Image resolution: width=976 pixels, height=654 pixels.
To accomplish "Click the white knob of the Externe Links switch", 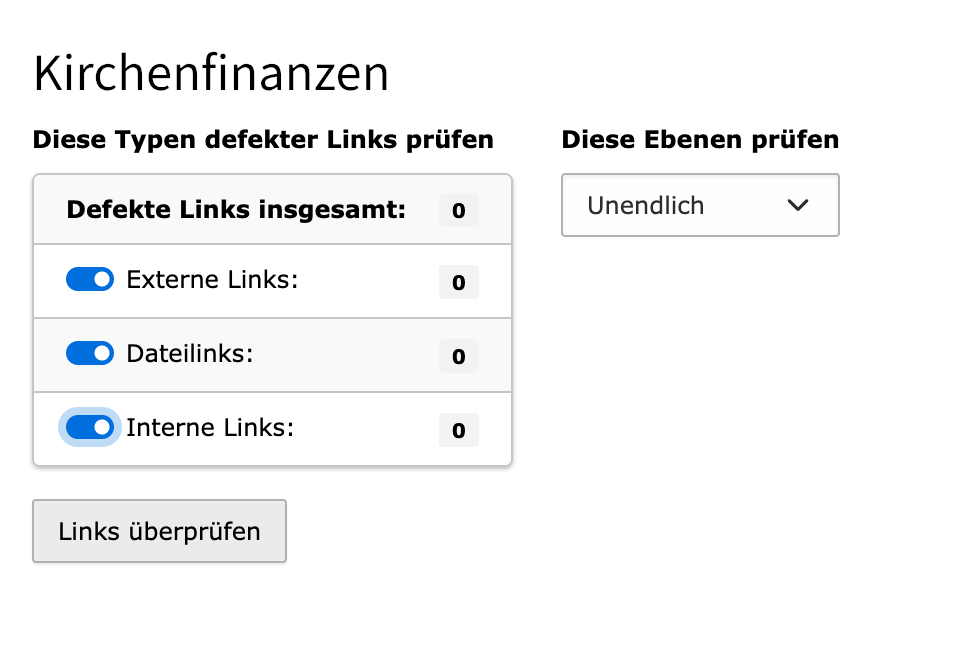I will pyautogui.click(x=102, y=280).
